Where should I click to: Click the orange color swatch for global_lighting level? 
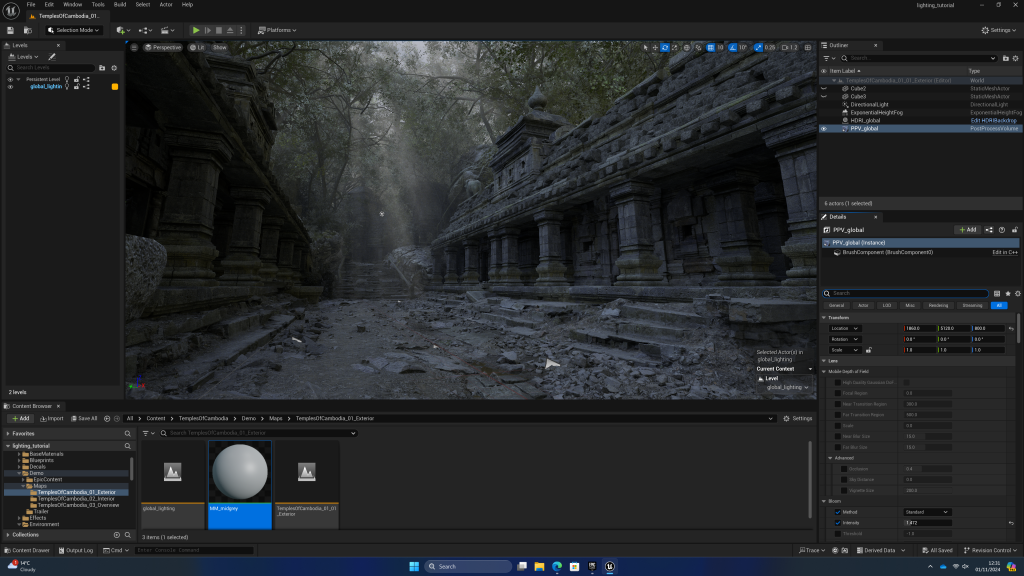[115, 86]
